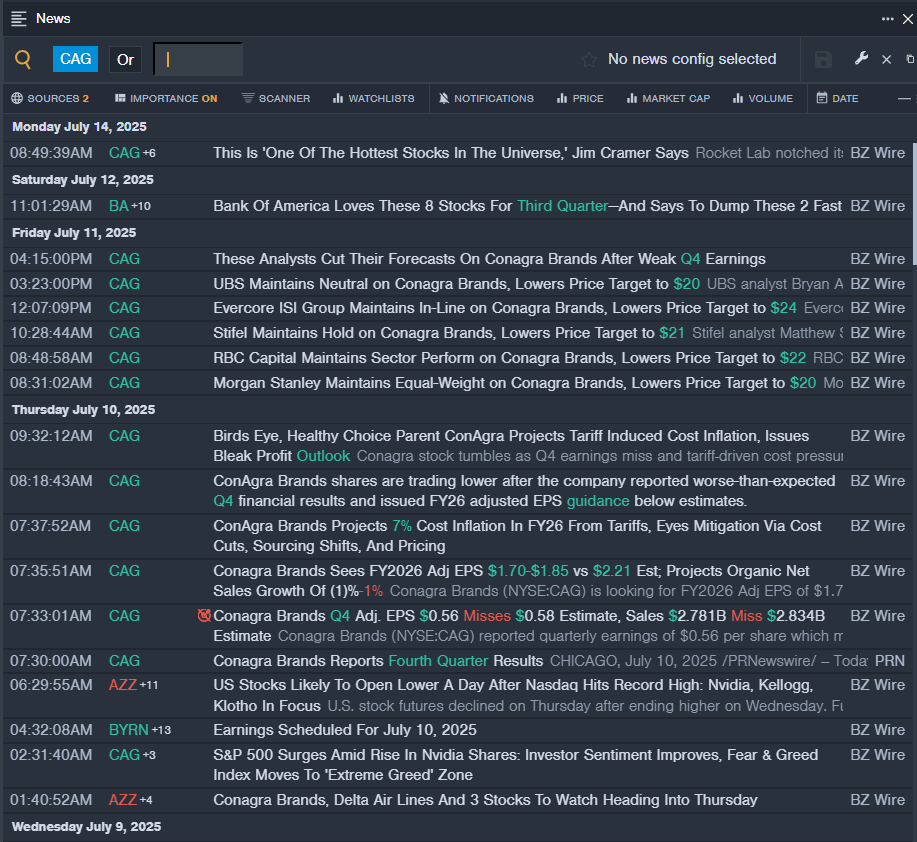
Task: Open Stifel Maintains Hold on Conagra headline
Action: coord(449,333)
